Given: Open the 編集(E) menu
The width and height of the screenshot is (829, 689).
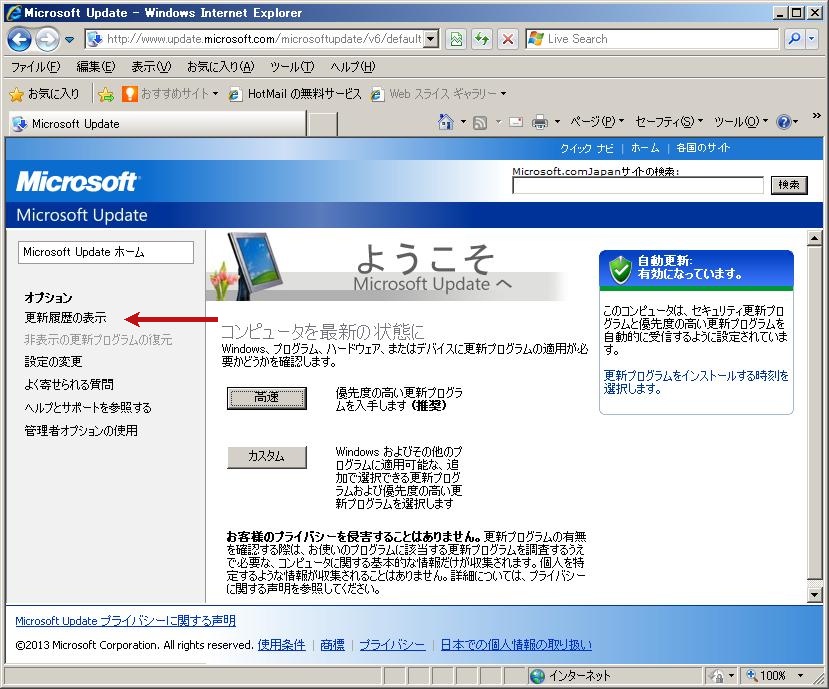Looking at the screenshot, I should (96, 67).
